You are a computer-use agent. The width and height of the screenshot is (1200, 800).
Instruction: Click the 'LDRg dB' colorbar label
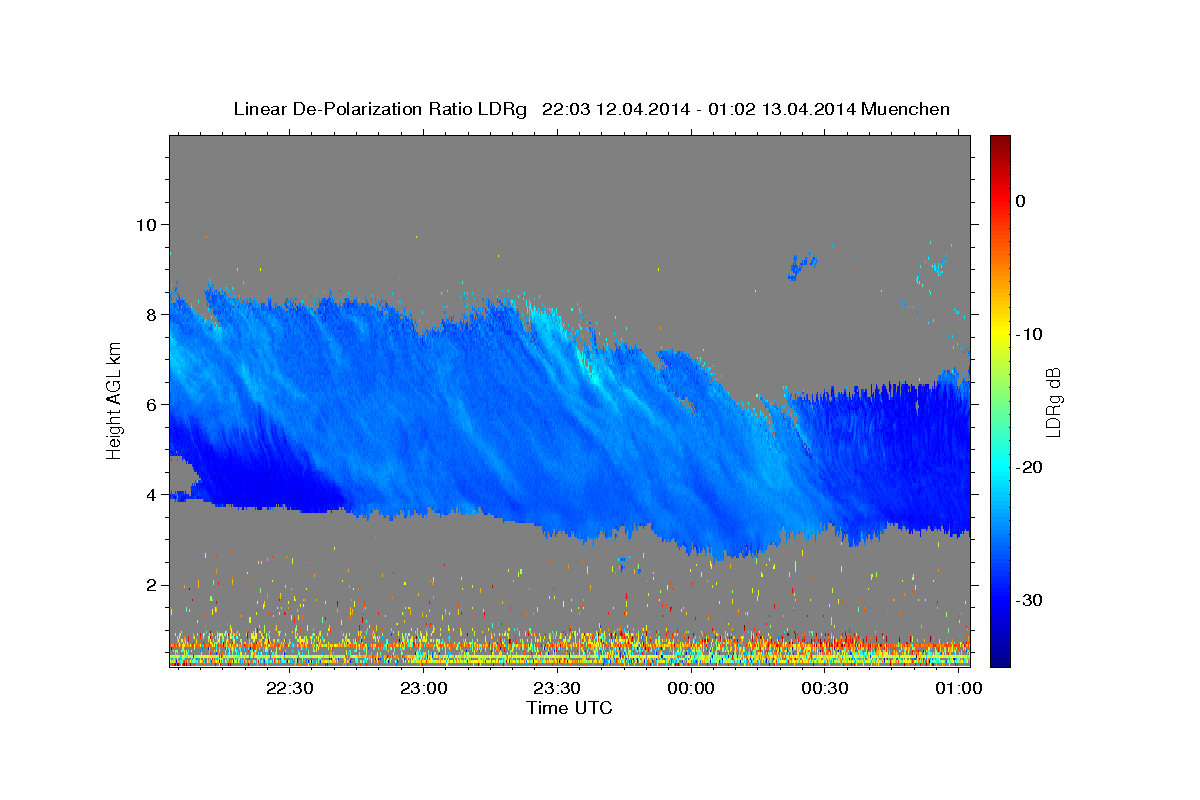tap(1053, 402)
